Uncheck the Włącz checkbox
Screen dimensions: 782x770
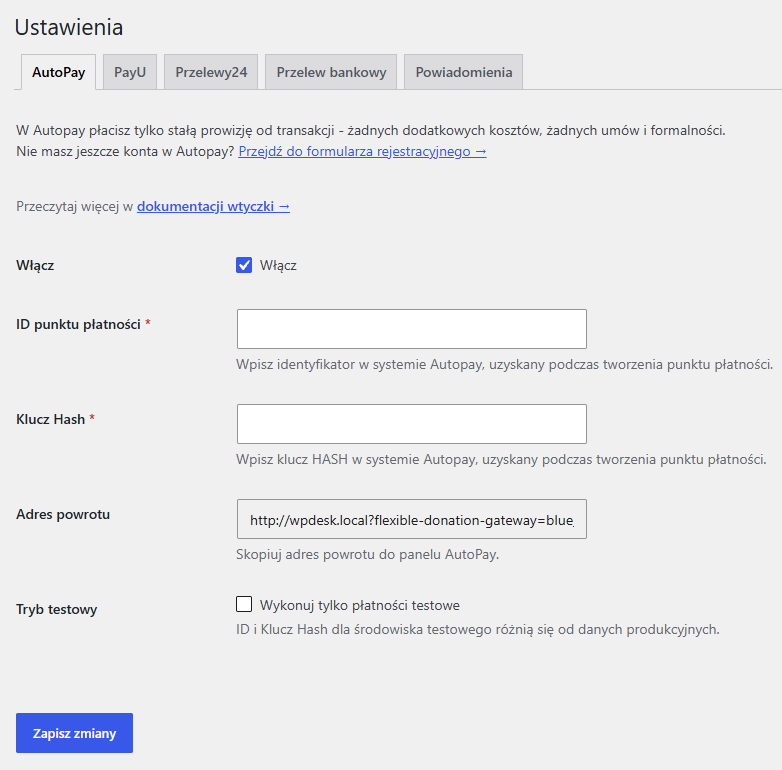(x=244, y=265)
